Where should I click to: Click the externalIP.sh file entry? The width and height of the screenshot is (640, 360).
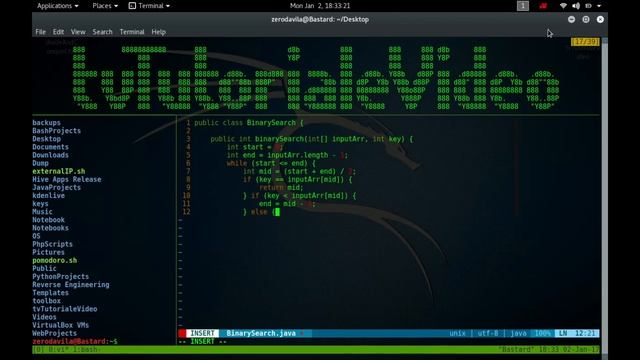pyautogui.click(x=58, y=171)
